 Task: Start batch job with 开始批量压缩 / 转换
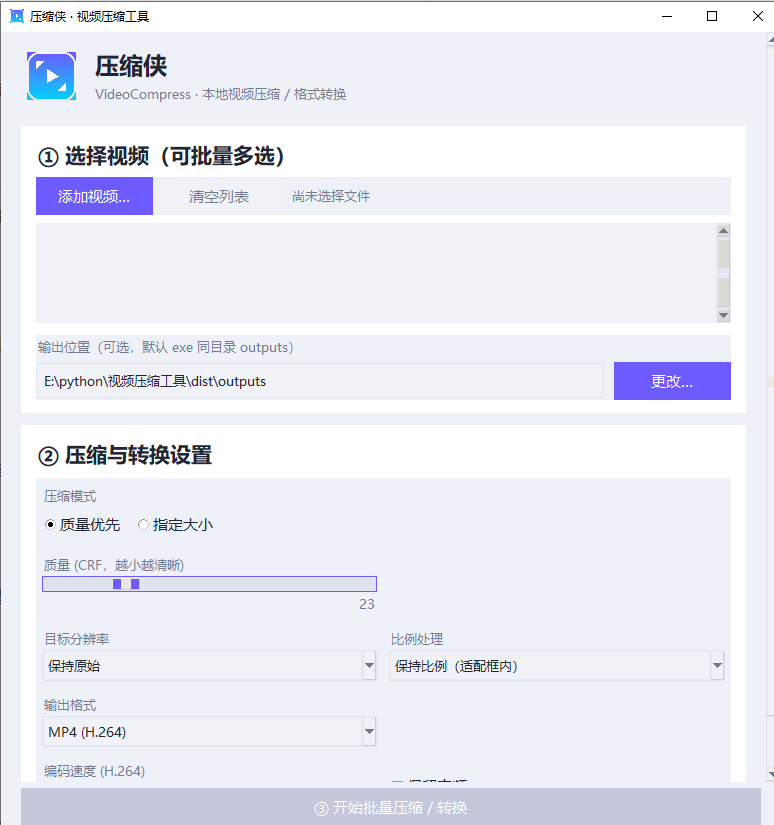click(391, 807)
